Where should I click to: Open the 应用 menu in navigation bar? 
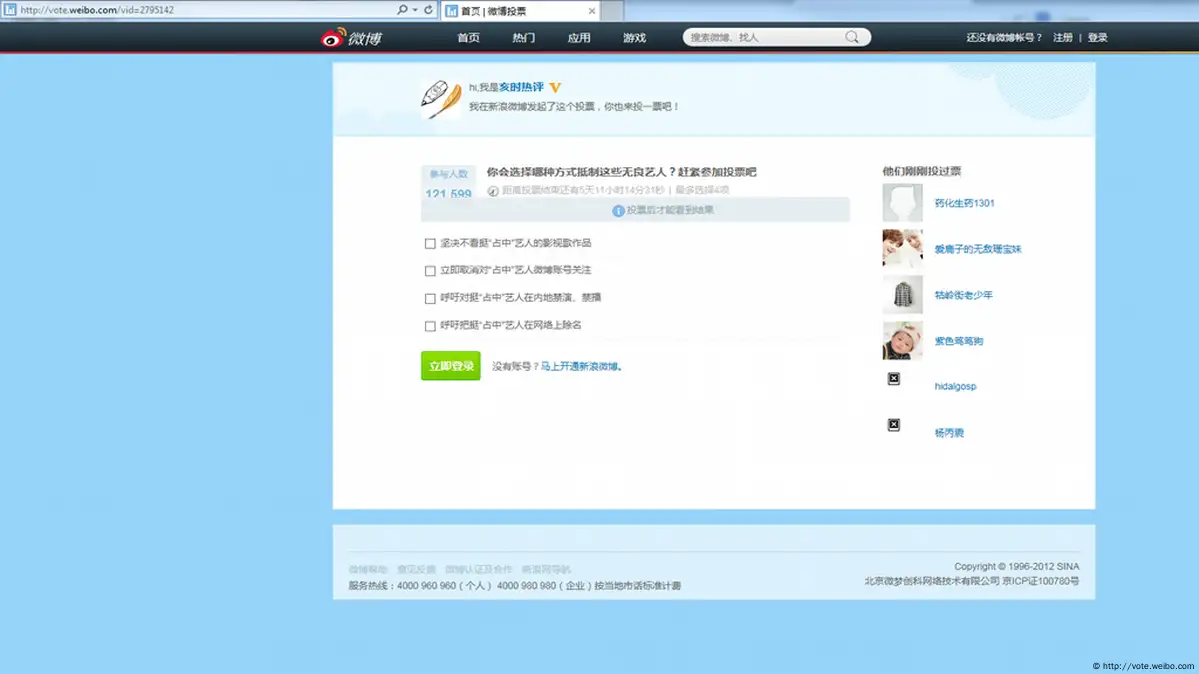[x=579, y=38]
